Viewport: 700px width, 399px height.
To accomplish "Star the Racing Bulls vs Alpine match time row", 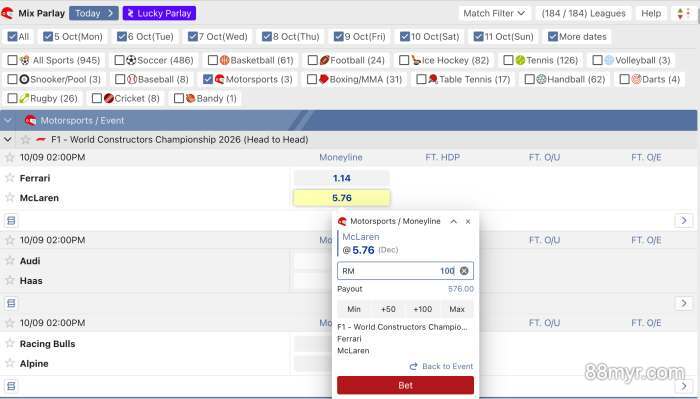I will [9, 323].
